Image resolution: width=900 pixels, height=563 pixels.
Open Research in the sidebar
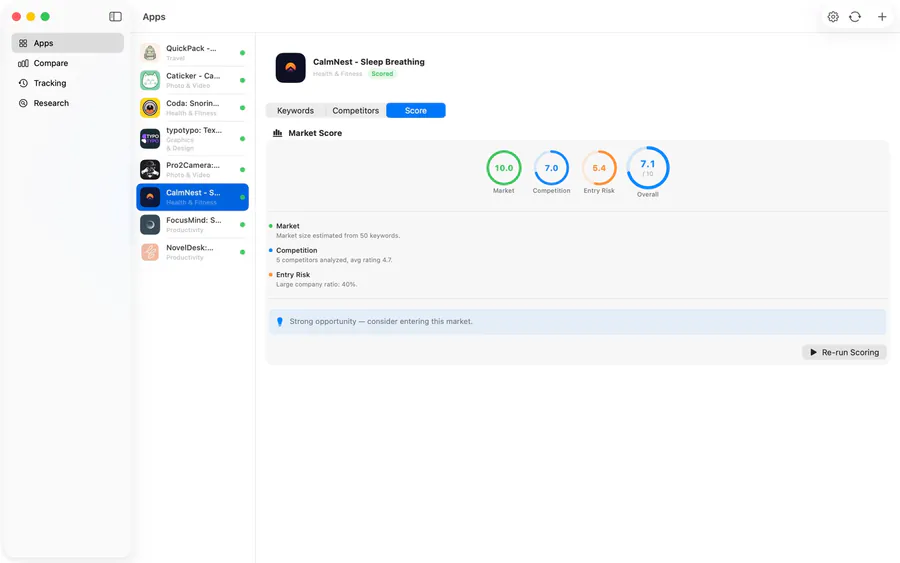(x=68, y=103)
